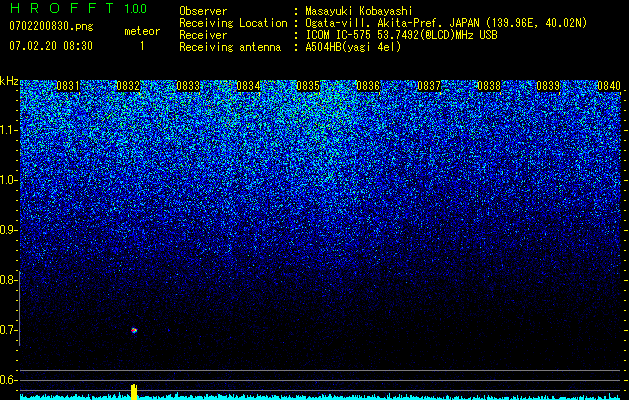Click the 0835 time marker

[308, 86]
